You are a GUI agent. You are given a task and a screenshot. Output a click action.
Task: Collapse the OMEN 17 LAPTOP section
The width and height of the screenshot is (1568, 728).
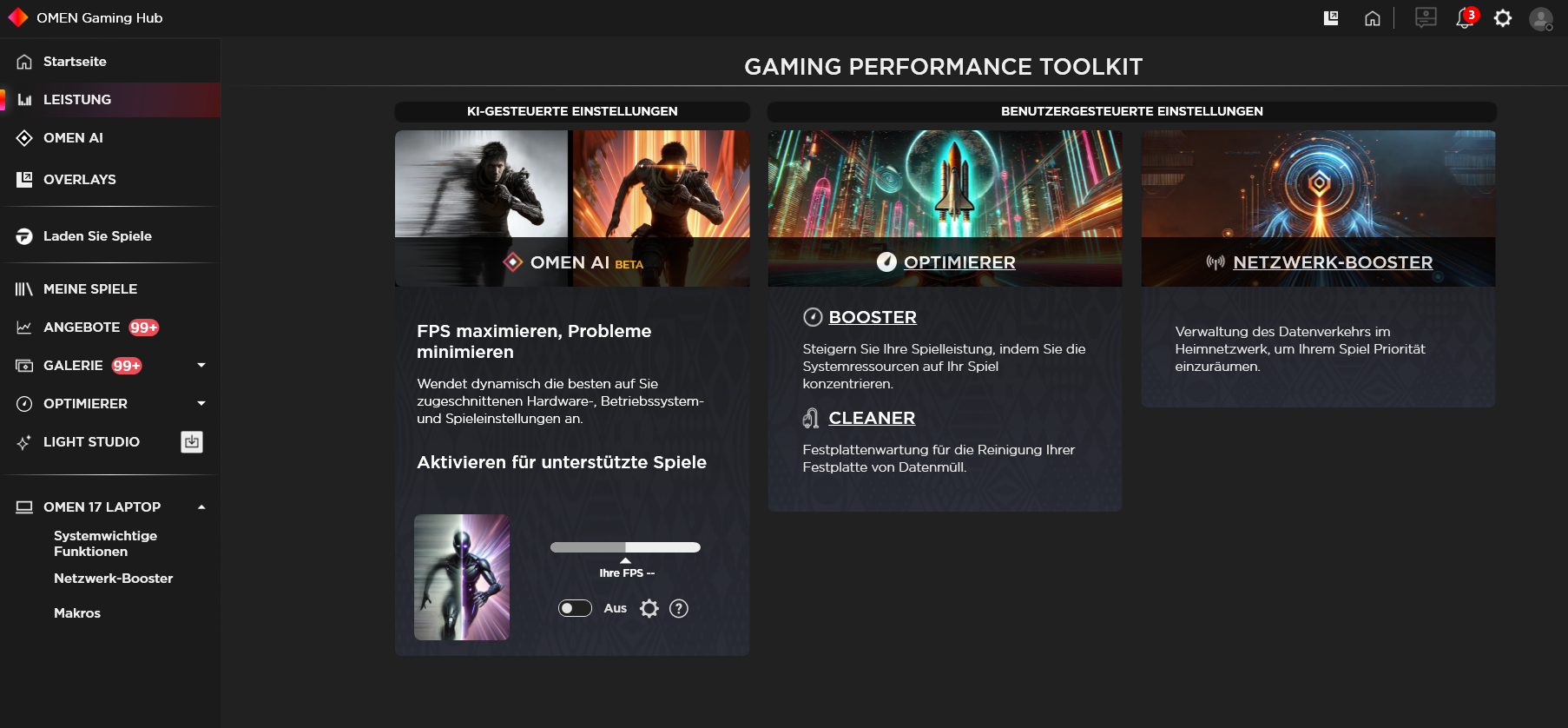tap(201, 507)
